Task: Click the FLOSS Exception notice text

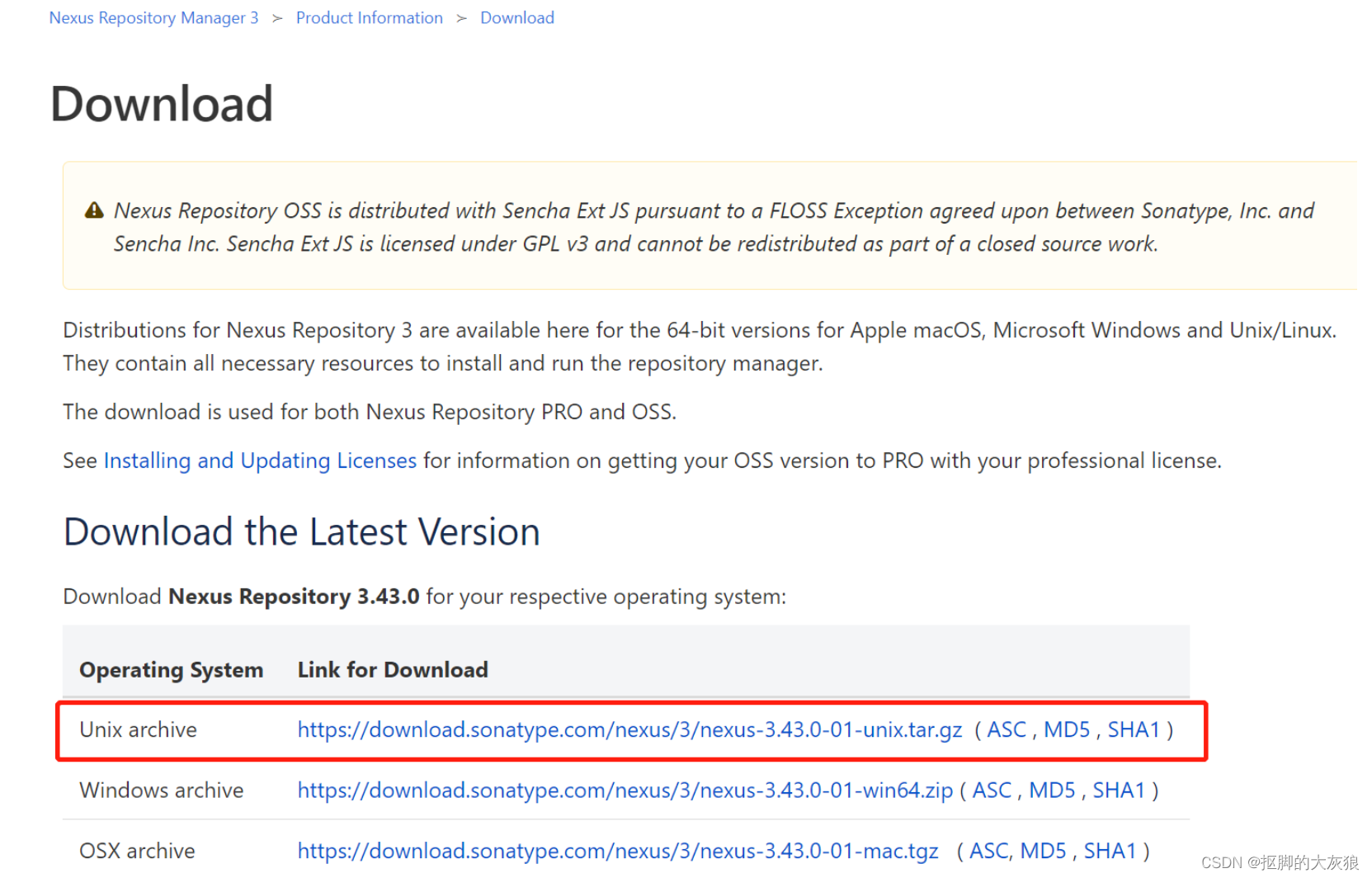Action: [x=714, y=227]
